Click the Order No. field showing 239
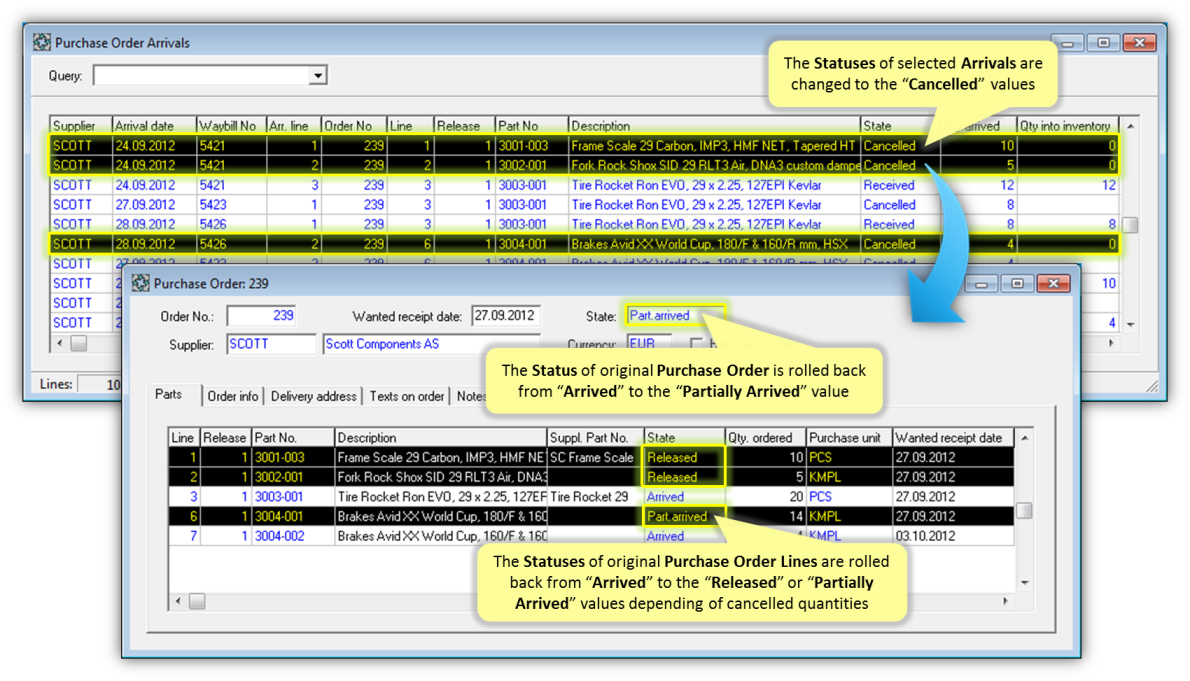Image resolution: width=1190 pixels, height=681 pixels. point(262,316)
